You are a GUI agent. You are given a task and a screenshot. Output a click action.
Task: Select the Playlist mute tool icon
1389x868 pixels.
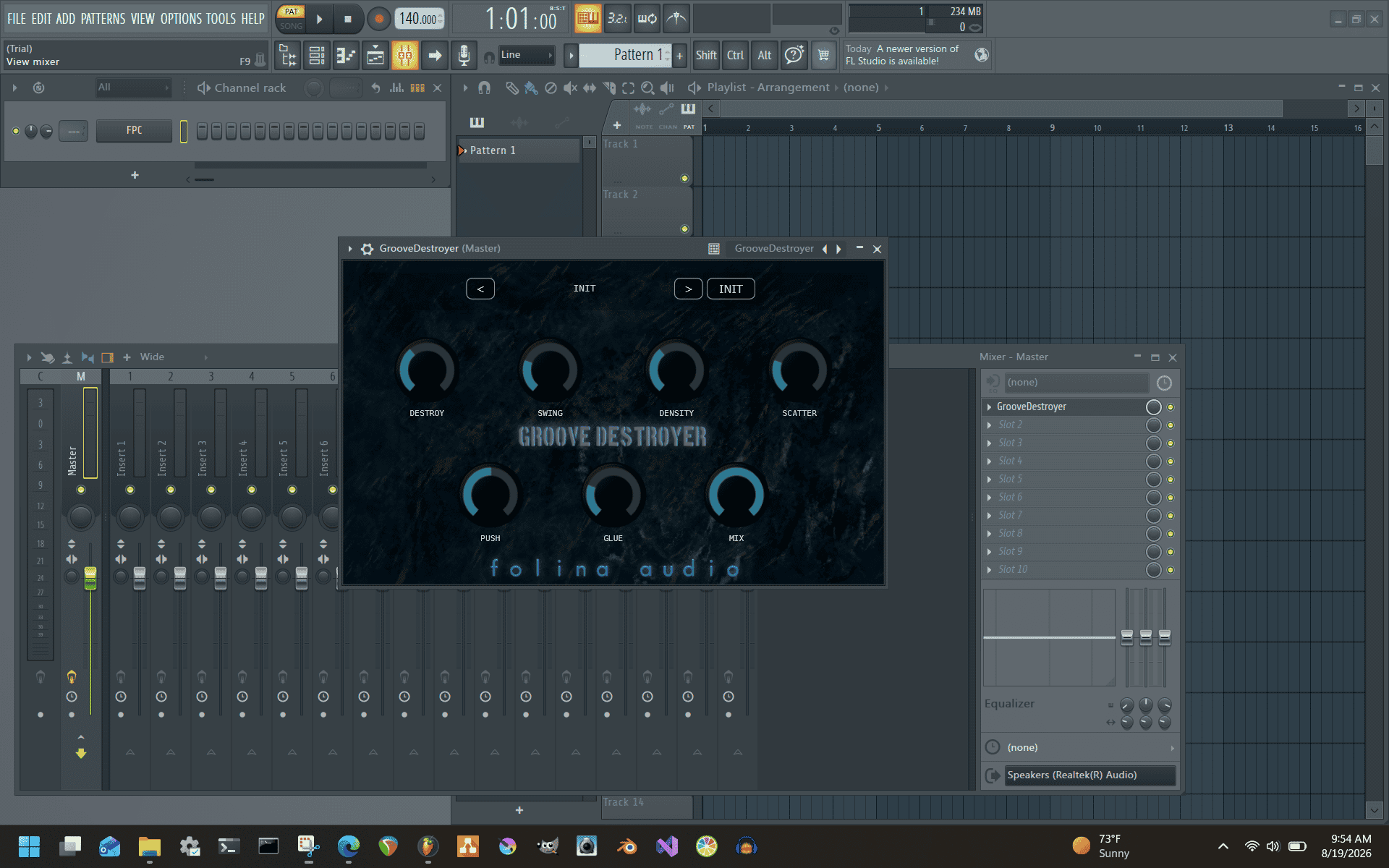570,88
